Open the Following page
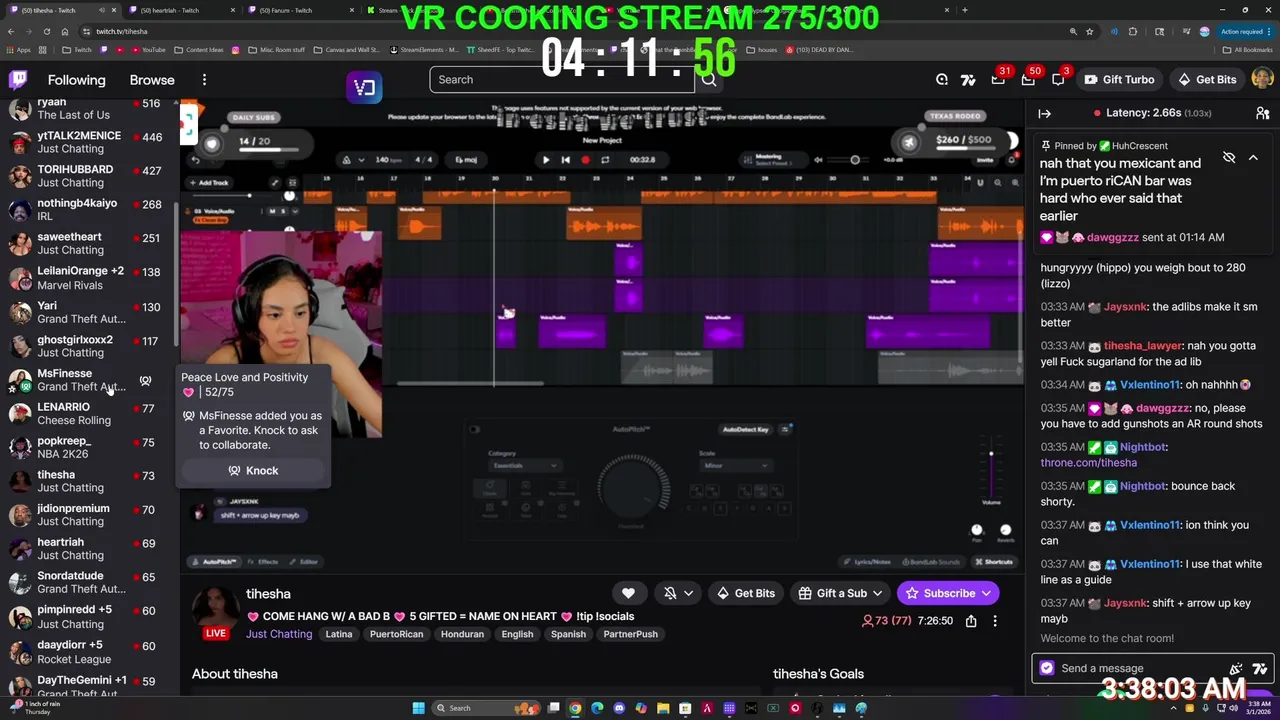The image size is (1280, 720). click(76, 80)
